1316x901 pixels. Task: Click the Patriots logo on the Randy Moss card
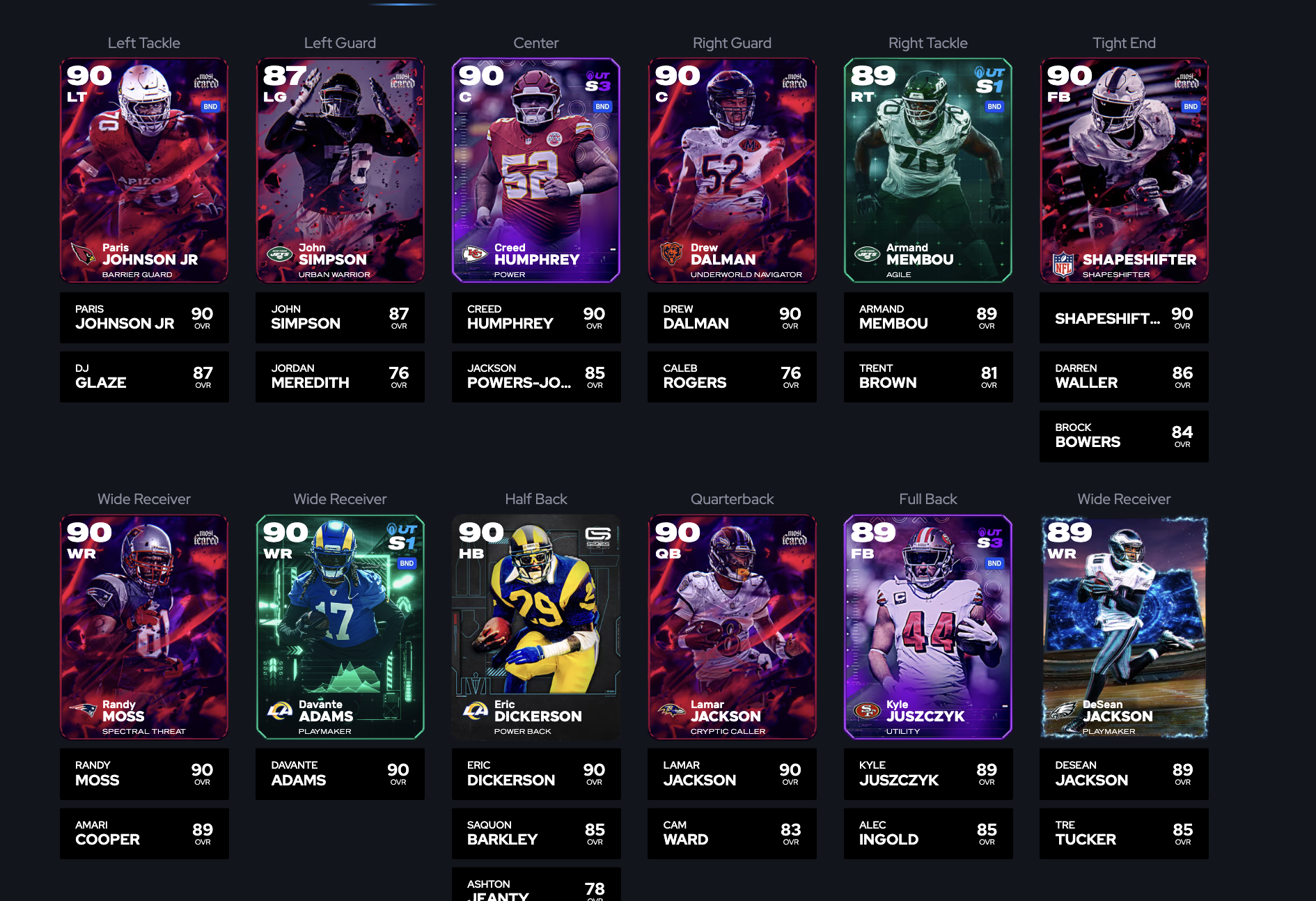(x=83, y=710)
